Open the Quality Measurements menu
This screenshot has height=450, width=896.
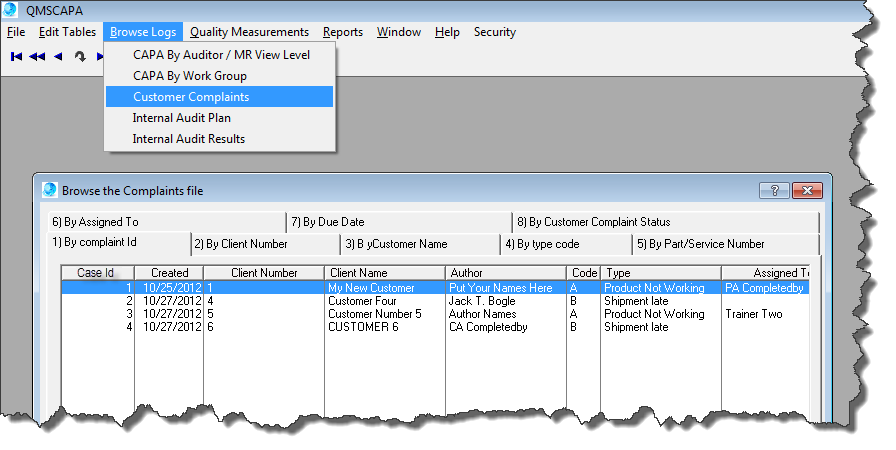249,32
